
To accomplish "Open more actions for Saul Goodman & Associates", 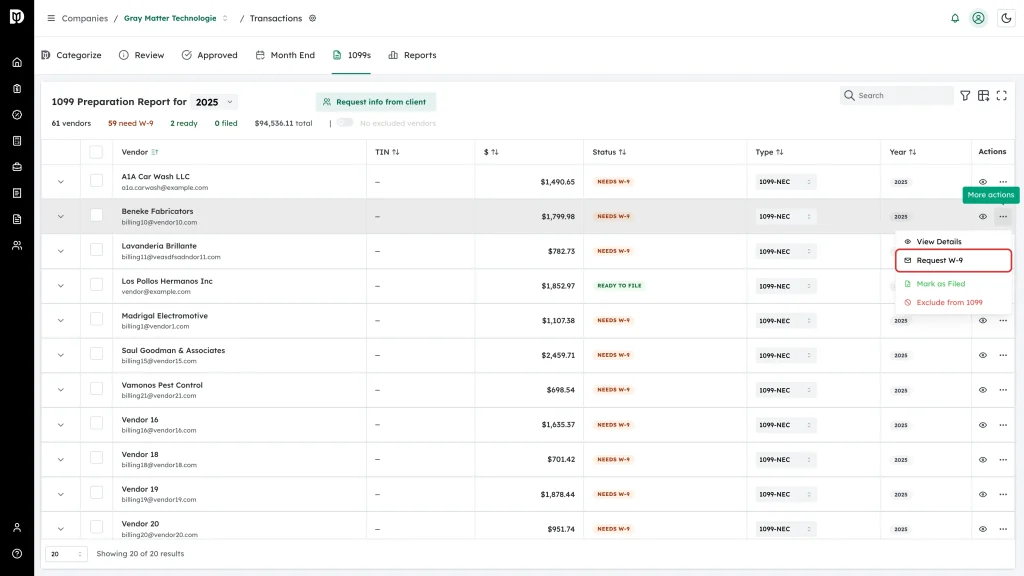I will click(1003, 355).
